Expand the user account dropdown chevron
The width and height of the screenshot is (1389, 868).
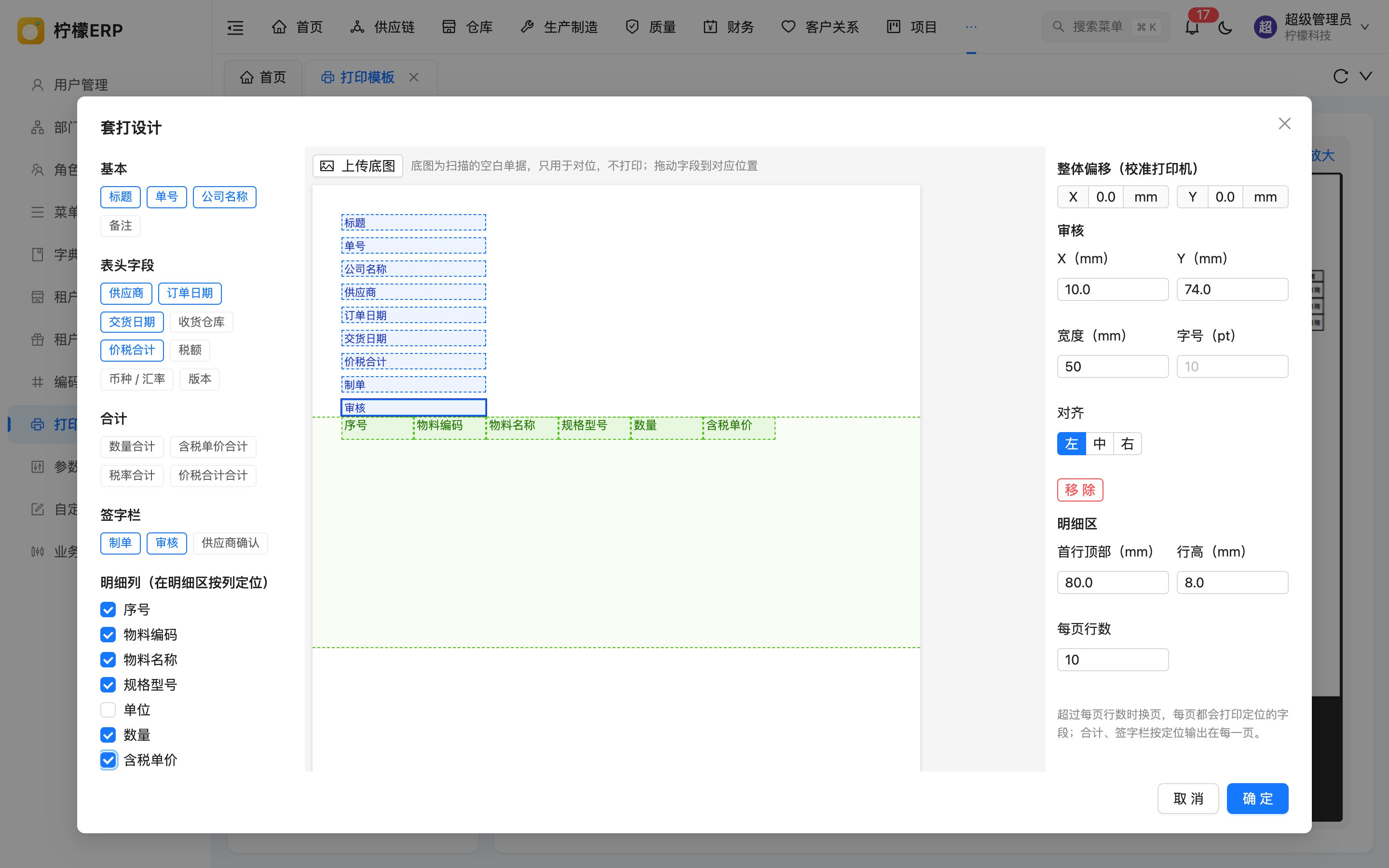pyautogui.click(x=1365, y=27)
